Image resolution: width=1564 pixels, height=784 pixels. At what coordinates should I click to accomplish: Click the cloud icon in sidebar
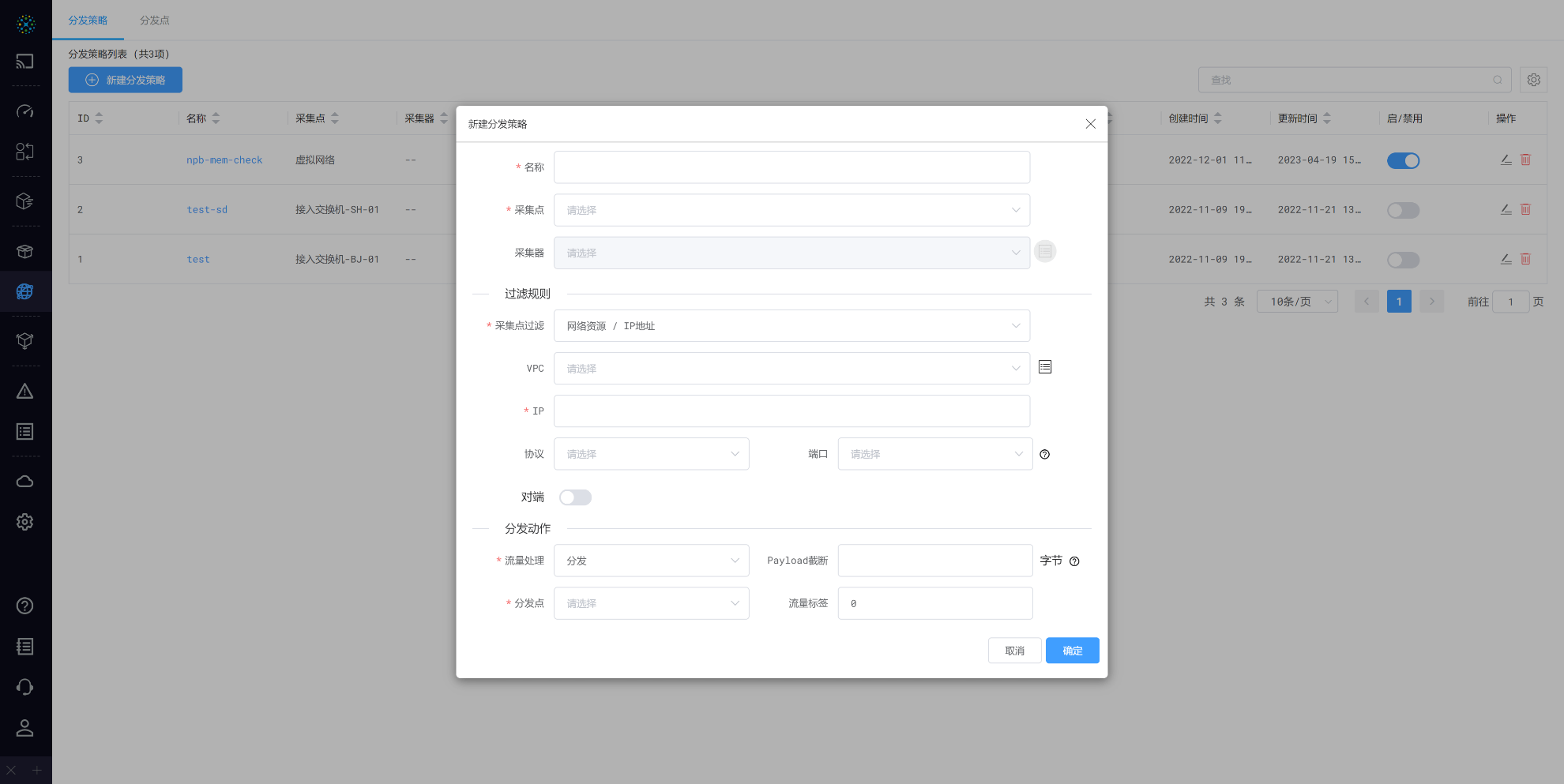[x=25, y=482]
